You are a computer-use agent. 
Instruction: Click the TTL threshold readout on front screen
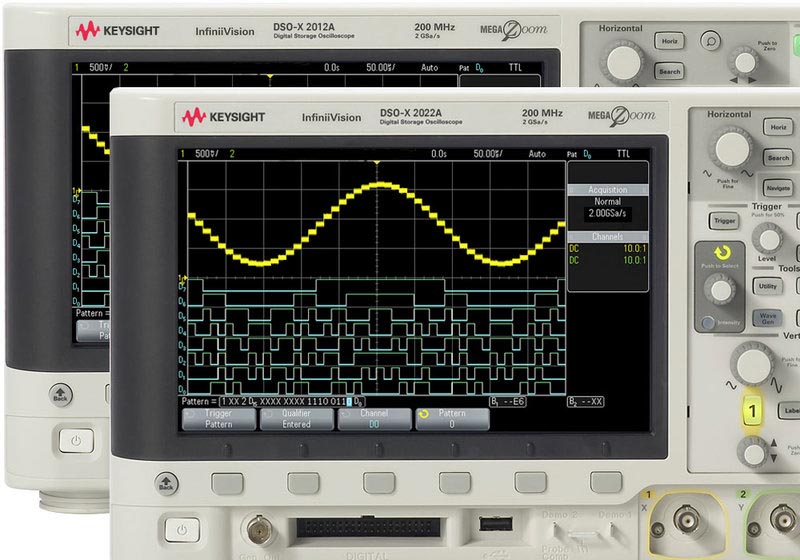coord(623,154)
